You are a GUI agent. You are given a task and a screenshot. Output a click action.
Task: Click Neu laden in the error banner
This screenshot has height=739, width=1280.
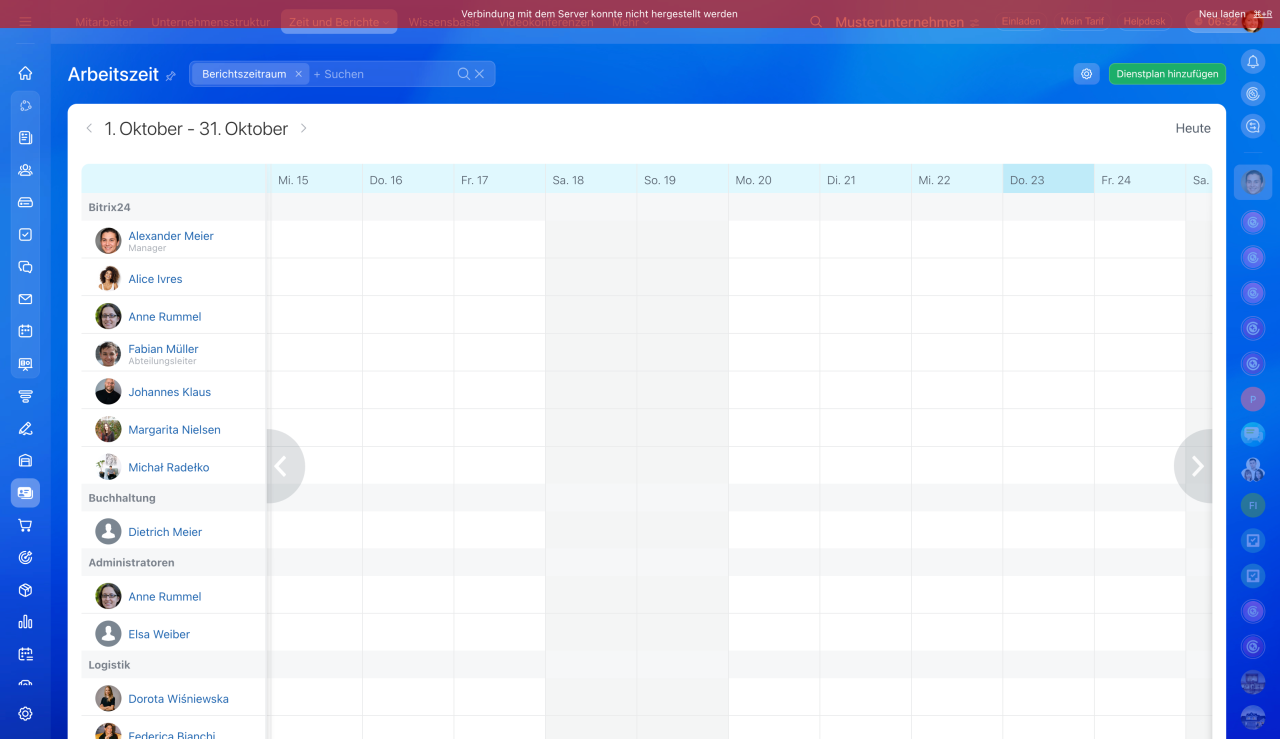pos(1222,14)
